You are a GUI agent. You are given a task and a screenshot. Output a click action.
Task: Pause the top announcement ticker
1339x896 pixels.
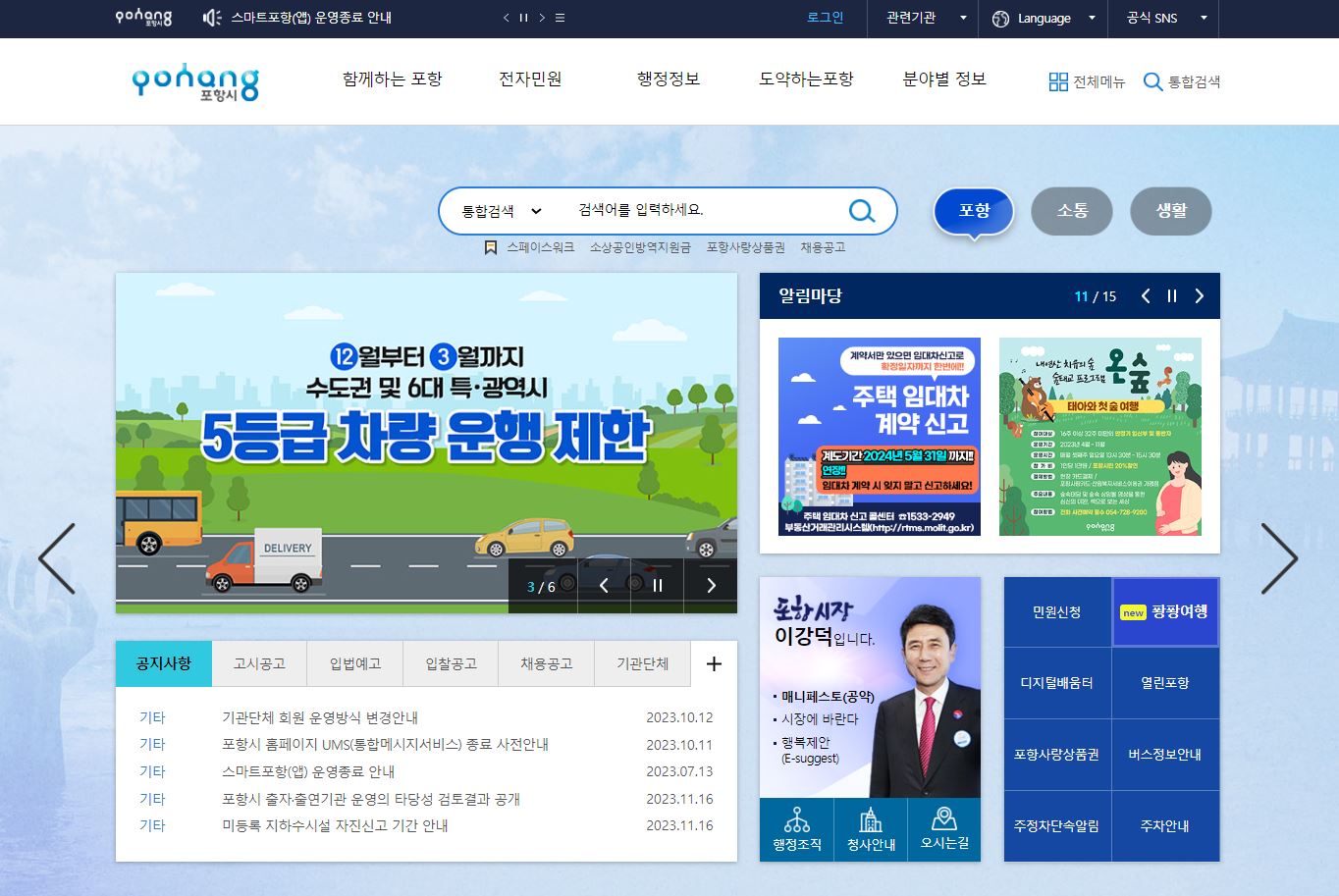523,18
